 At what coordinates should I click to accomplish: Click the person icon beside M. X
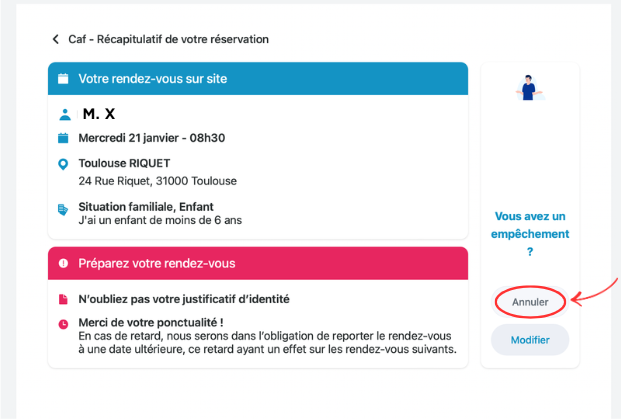click(63, 115)
